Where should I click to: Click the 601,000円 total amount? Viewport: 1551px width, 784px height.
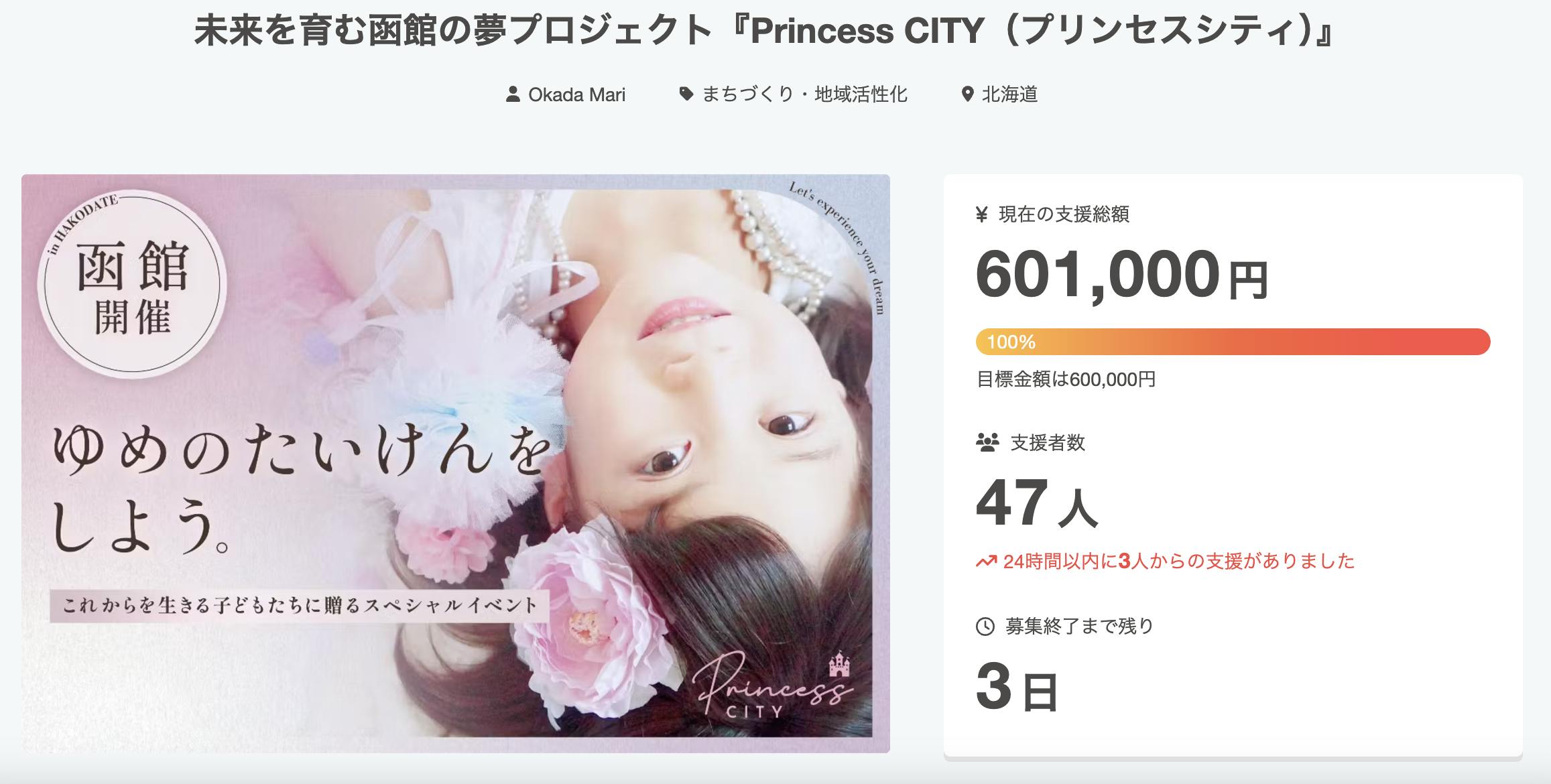coord(1122,275)
